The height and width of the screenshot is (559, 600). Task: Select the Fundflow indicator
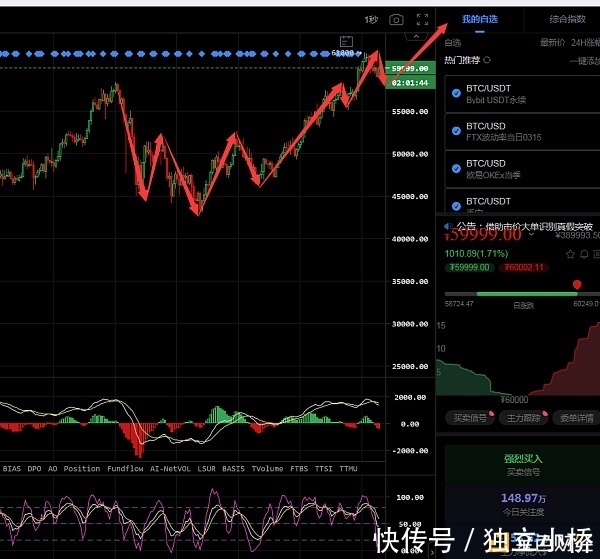tap(125, 469)
